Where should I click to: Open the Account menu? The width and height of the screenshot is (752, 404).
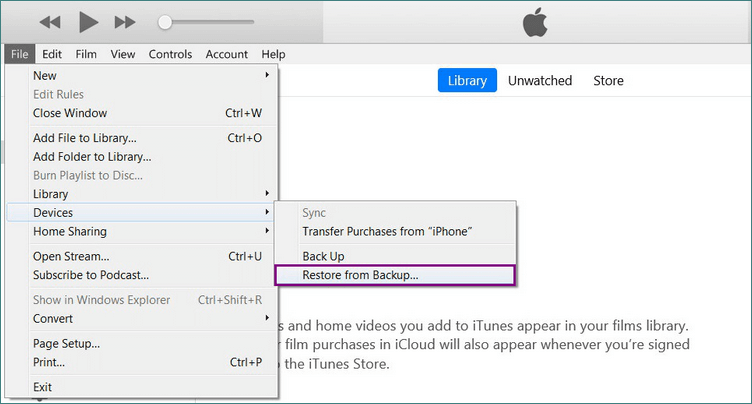pos(226,54)
